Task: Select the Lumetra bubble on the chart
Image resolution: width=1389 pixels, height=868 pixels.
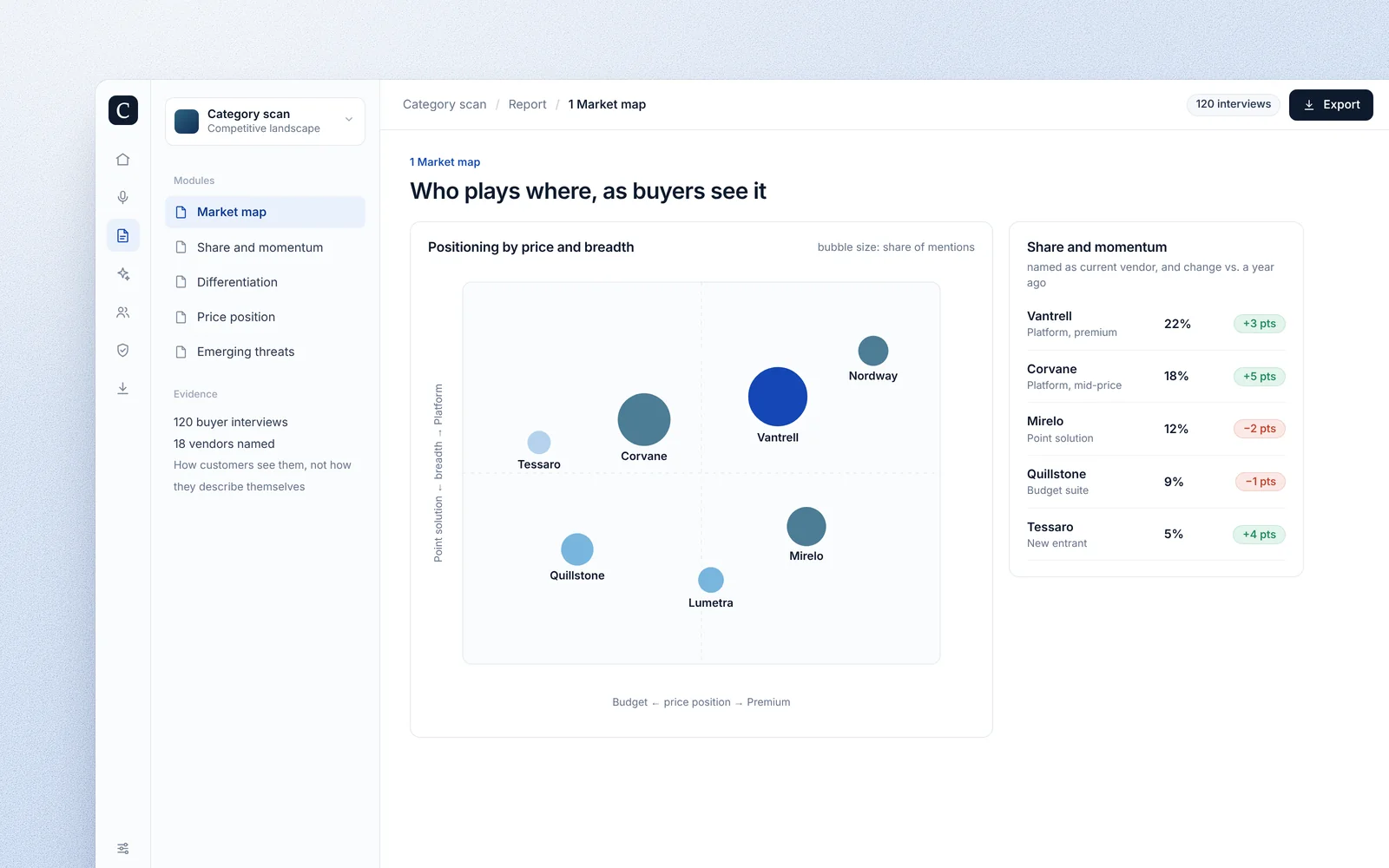Action: (711, 580)
